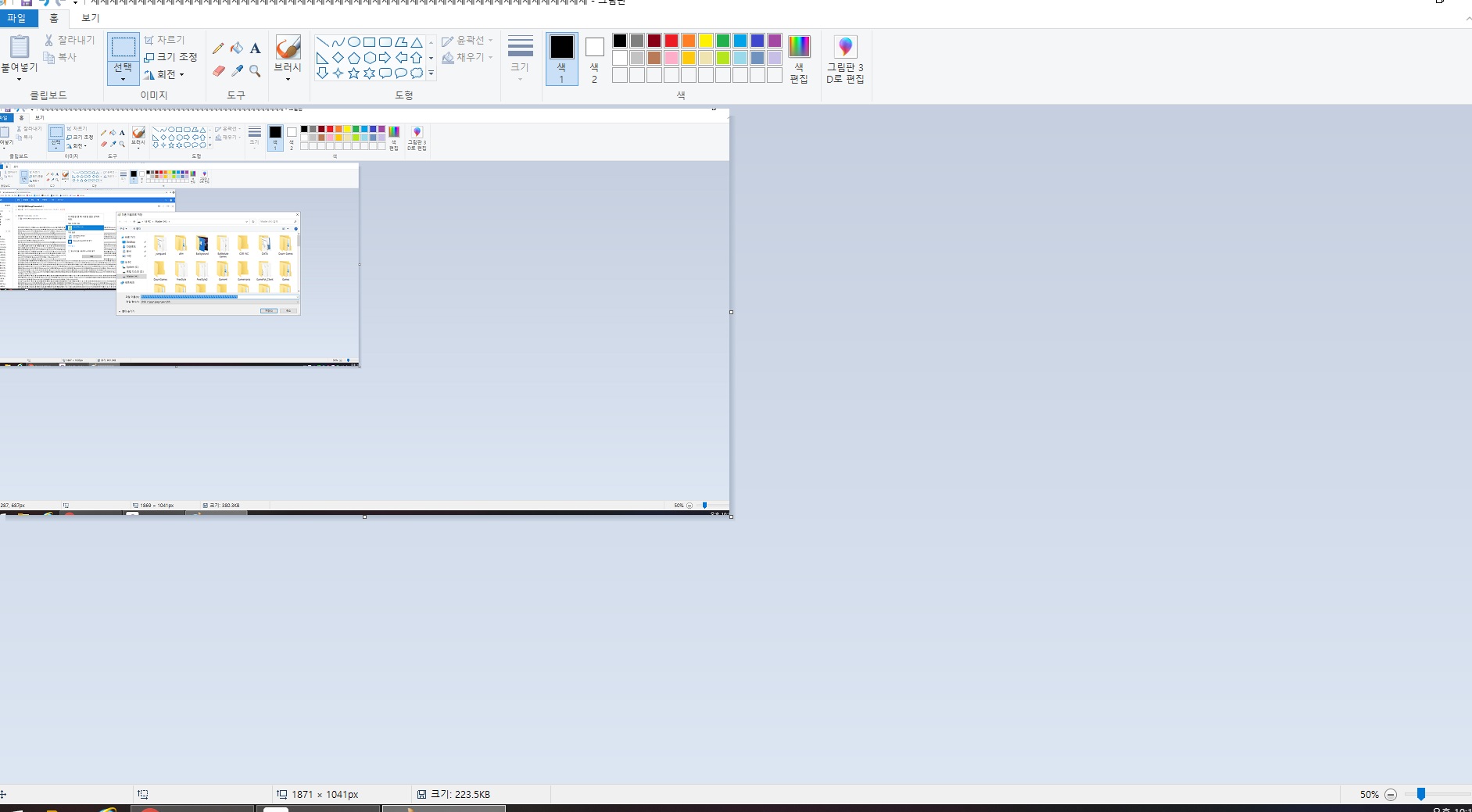
Task: Open the Fill (채우기) dropdown
Action: tap(467, 57)
